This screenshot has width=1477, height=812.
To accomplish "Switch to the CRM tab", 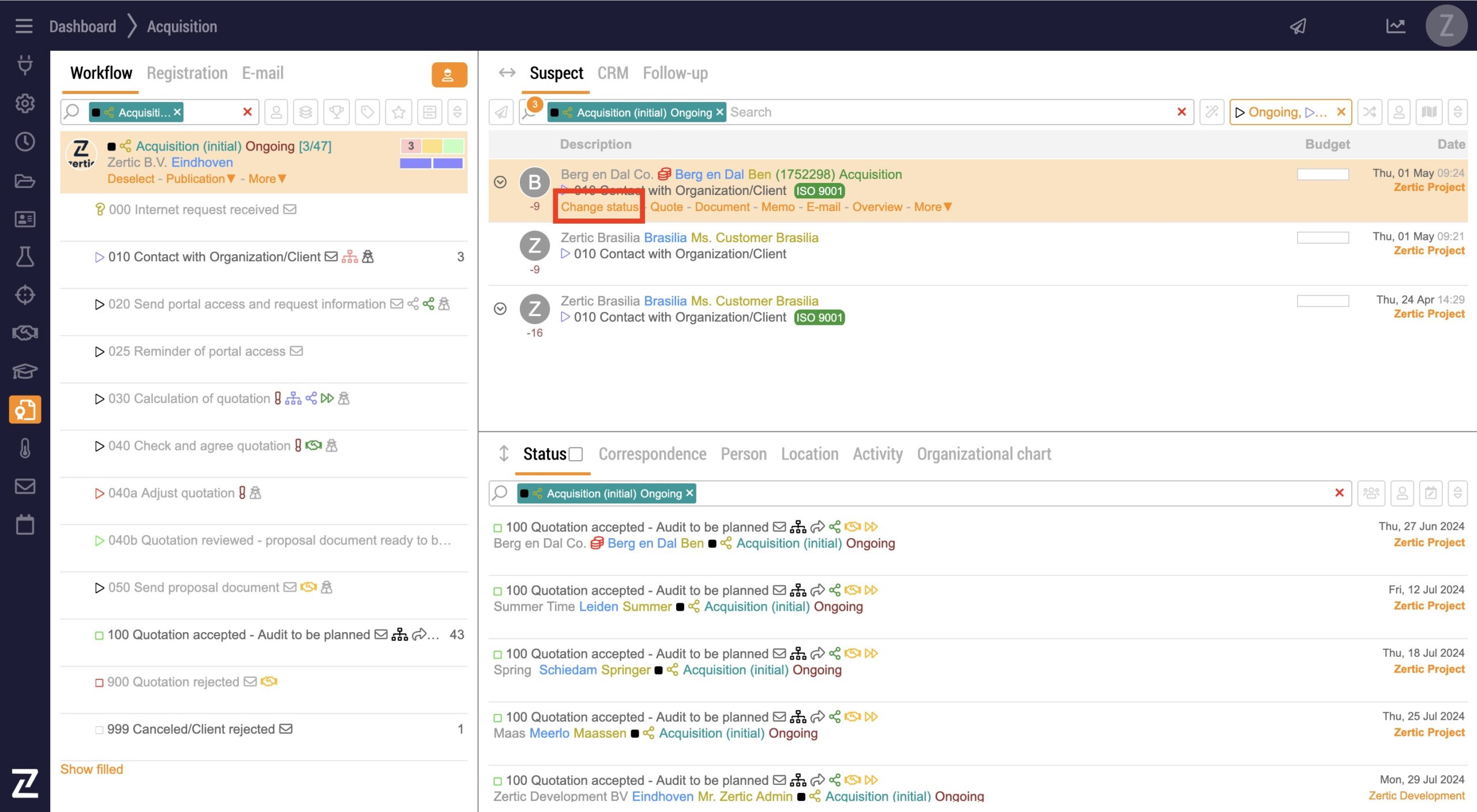I will (x=612, y=73).
